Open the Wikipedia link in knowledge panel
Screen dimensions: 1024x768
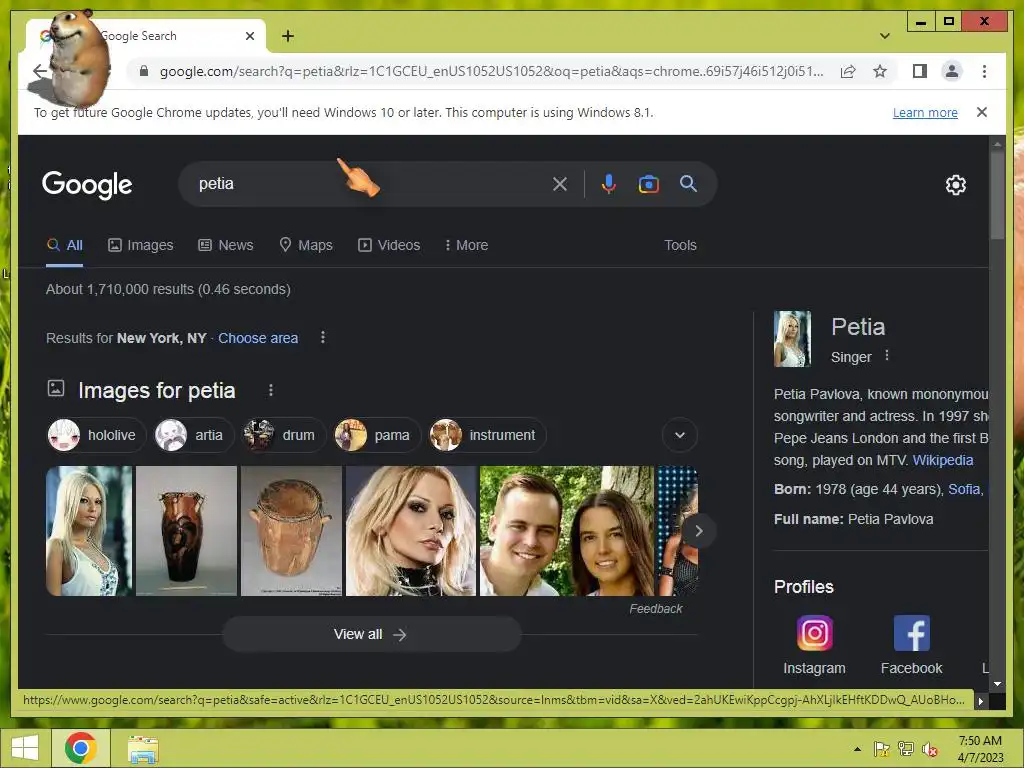942,460
